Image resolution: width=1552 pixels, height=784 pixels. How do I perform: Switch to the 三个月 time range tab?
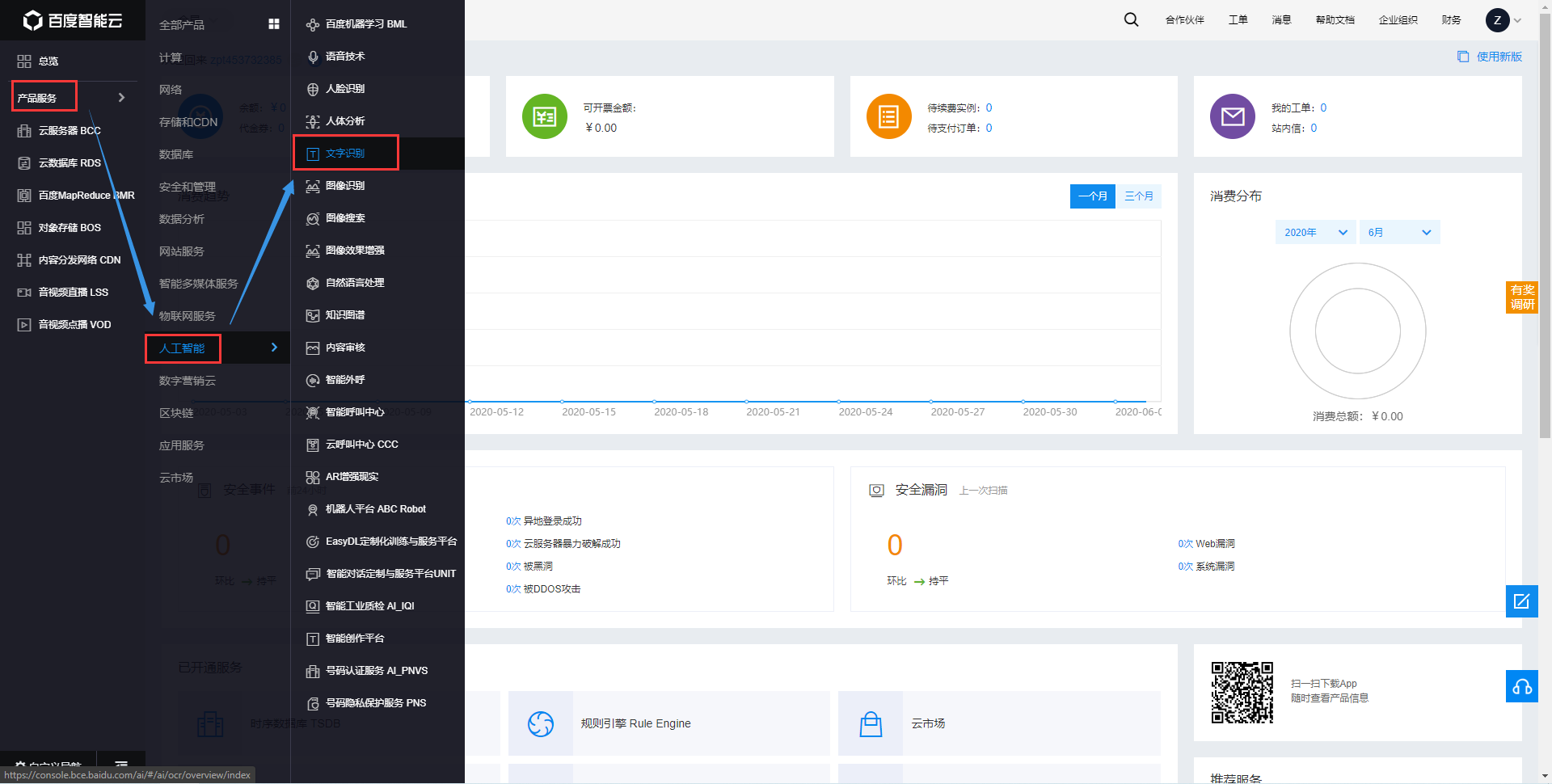(1139, 196)
